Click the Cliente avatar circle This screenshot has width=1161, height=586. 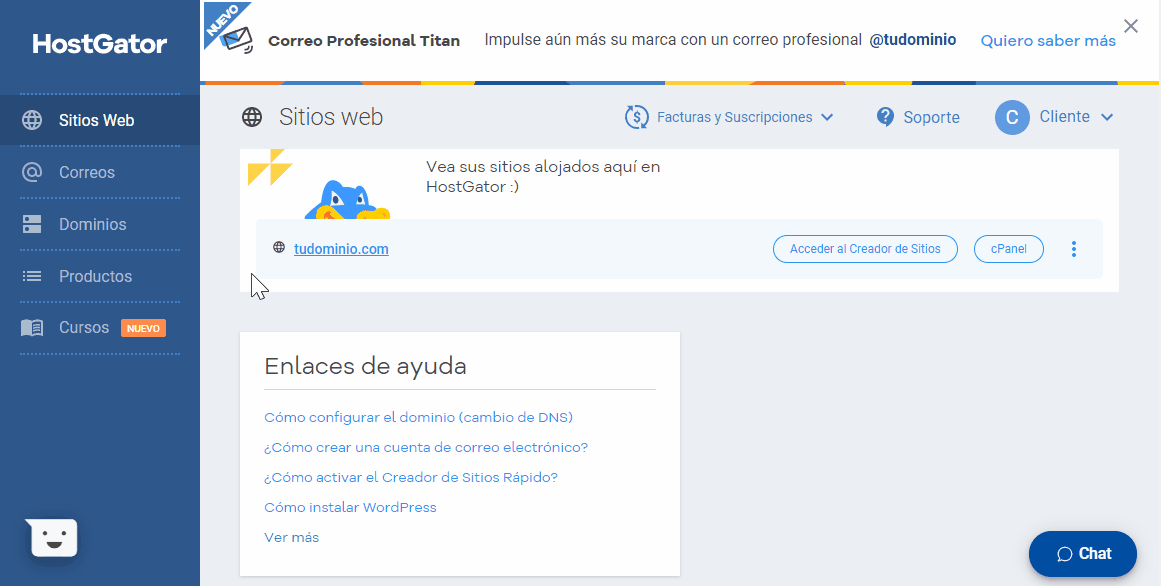click(1012, 117)
